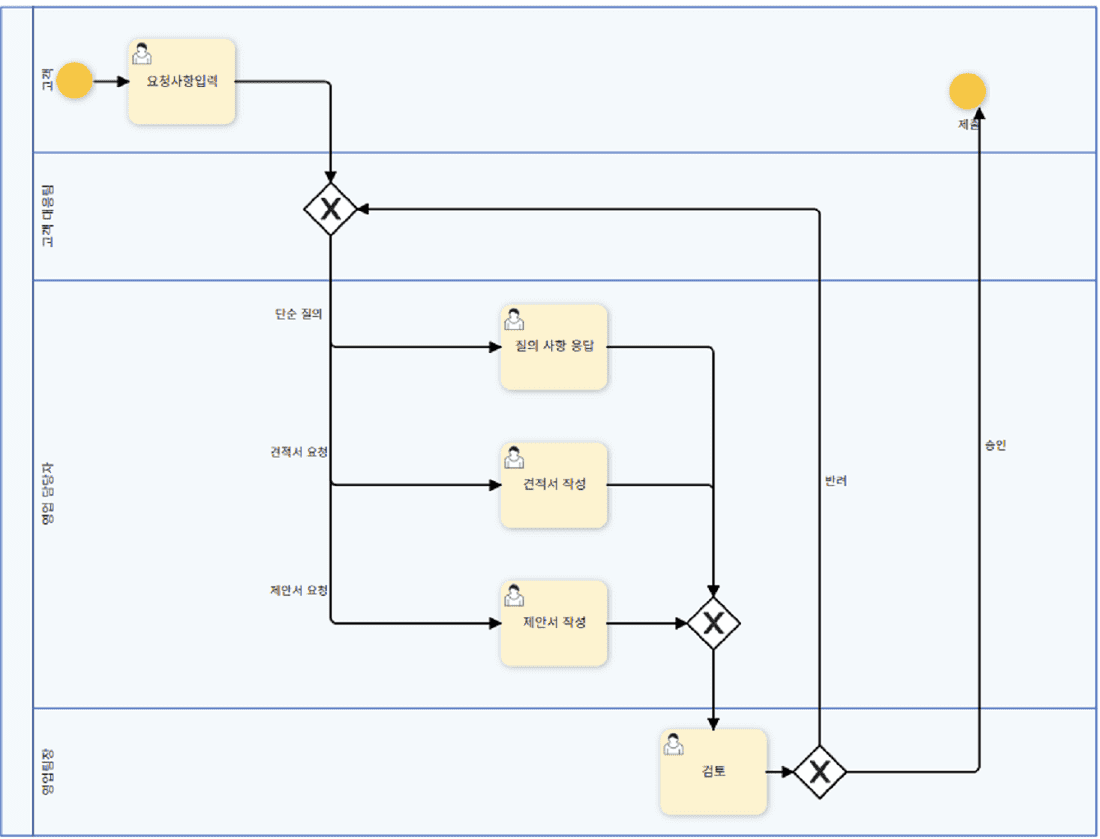Select the 검토 task box
This screenshot has width=1100, height=839.
(713, 772)
